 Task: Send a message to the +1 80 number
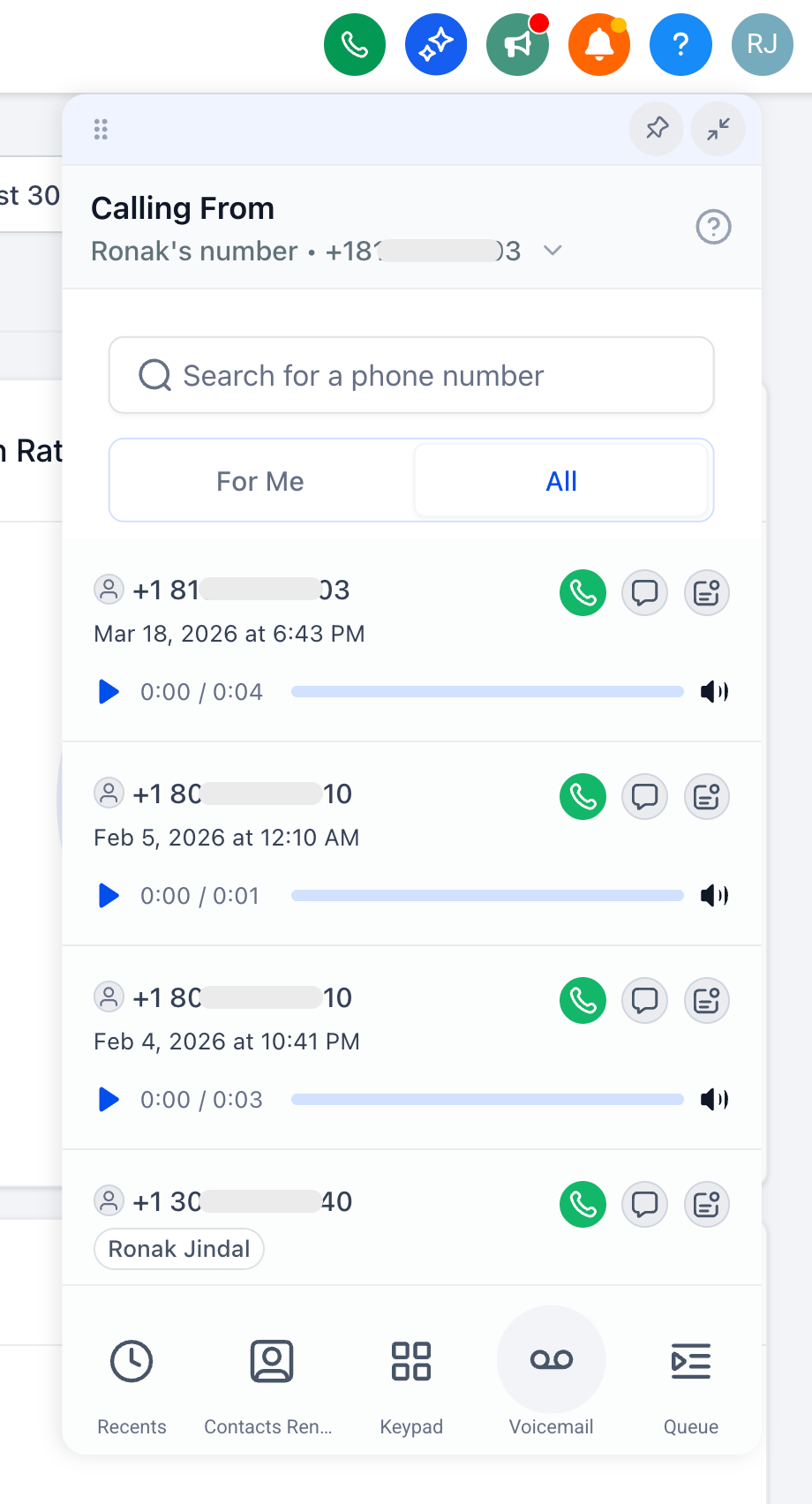coord(644,796)
